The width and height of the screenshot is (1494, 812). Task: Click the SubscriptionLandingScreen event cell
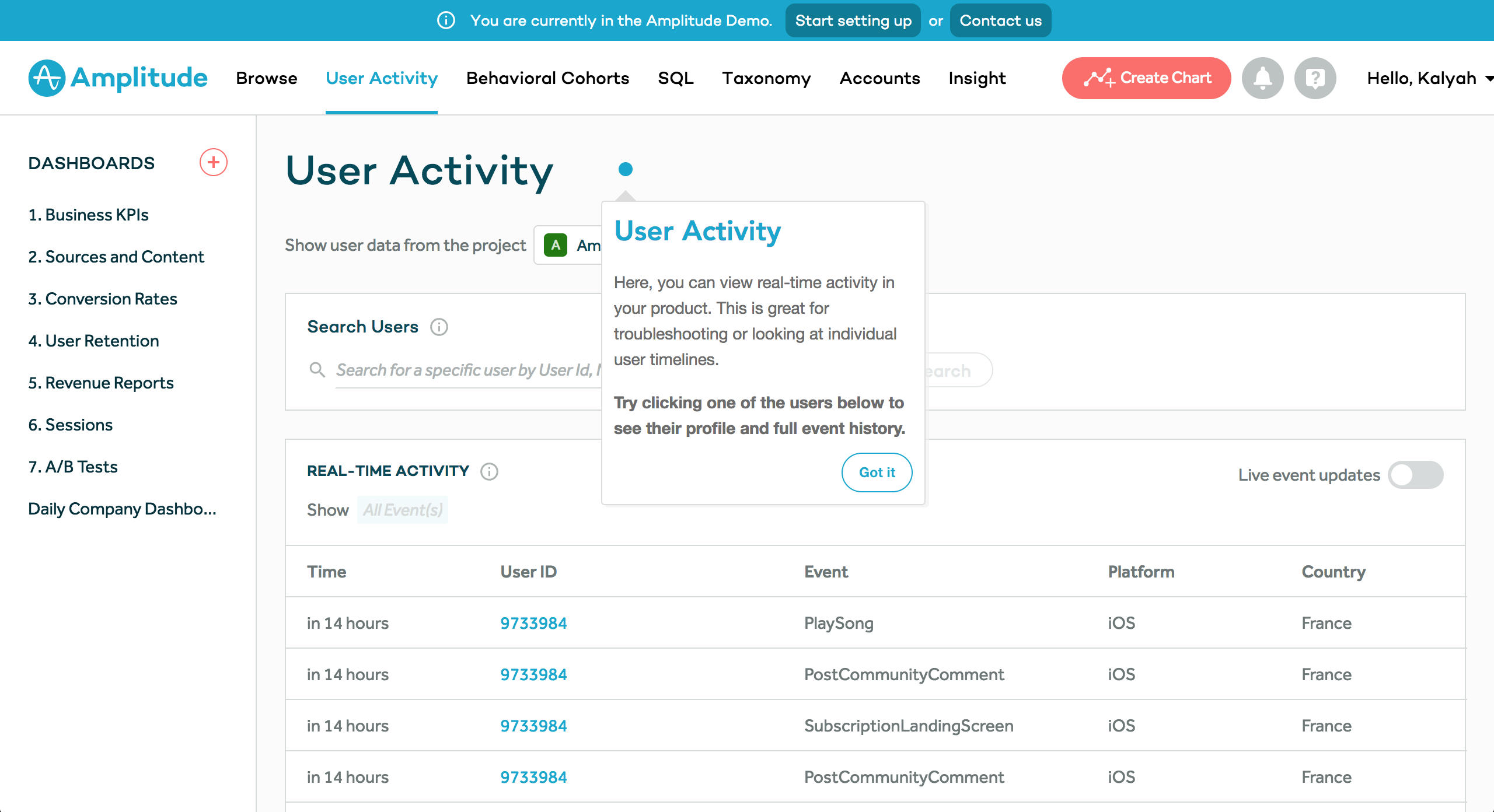click(x=909, y=726)
